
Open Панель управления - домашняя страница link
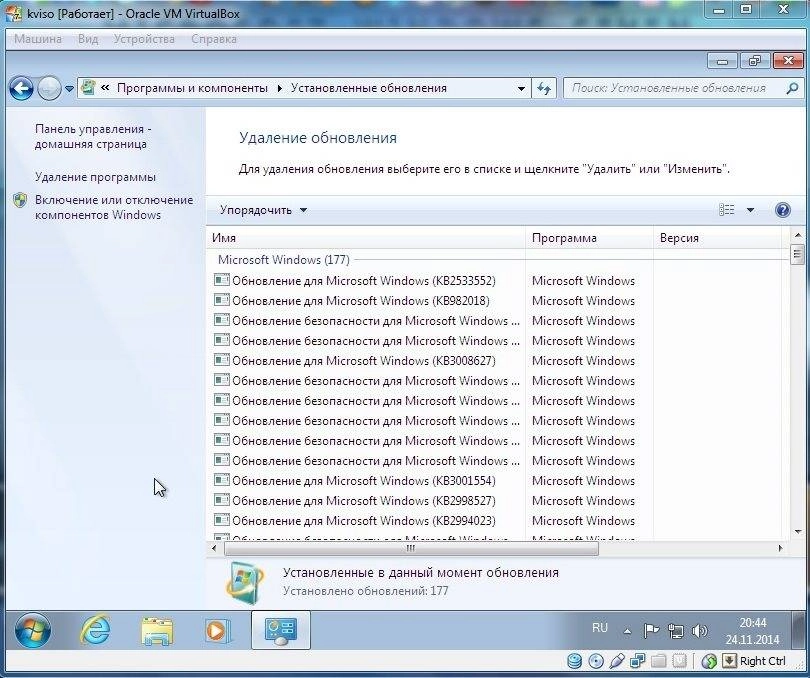[x=93, y=136]
